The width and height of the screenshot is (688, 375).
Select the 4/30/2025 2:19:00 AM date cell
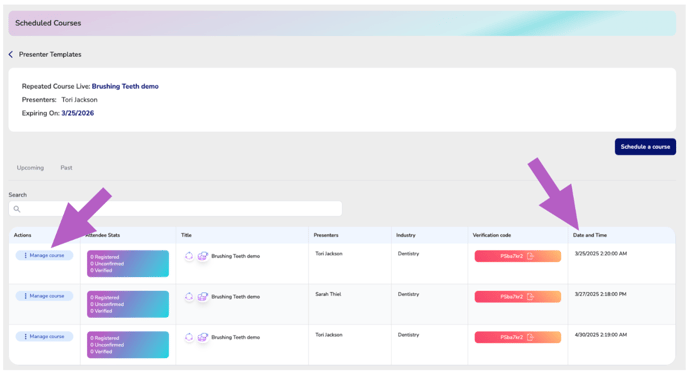click(600, 335)
